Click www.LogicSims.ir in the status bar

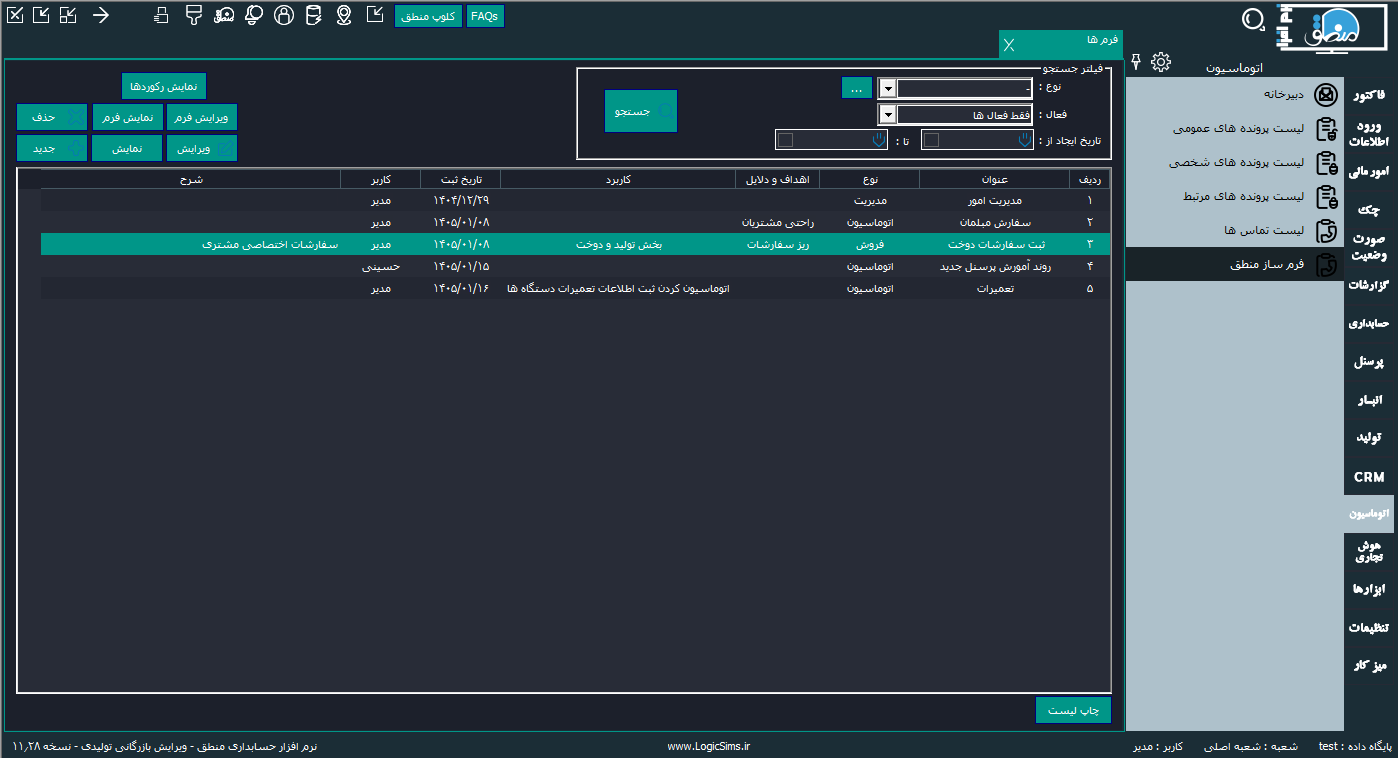tap(708, 746)
